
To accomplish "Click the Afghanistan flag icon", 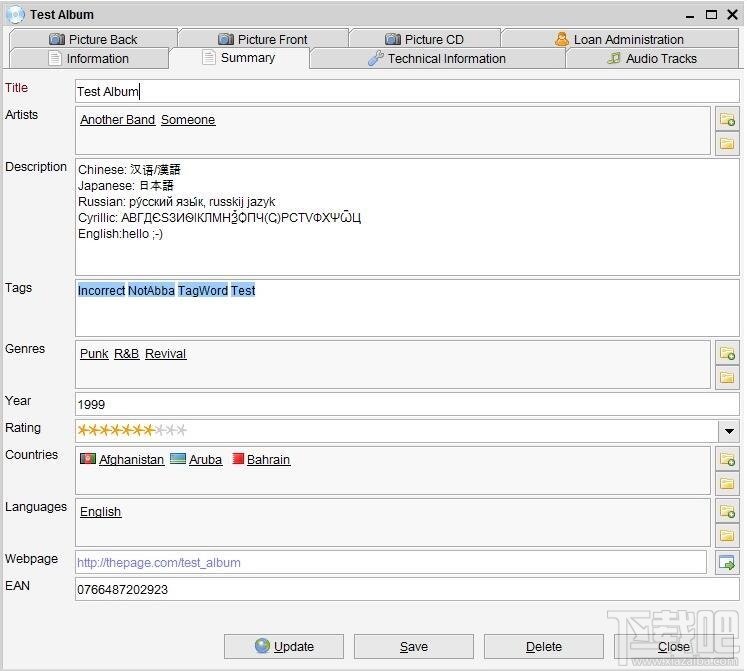I will [x=88, y=458].
